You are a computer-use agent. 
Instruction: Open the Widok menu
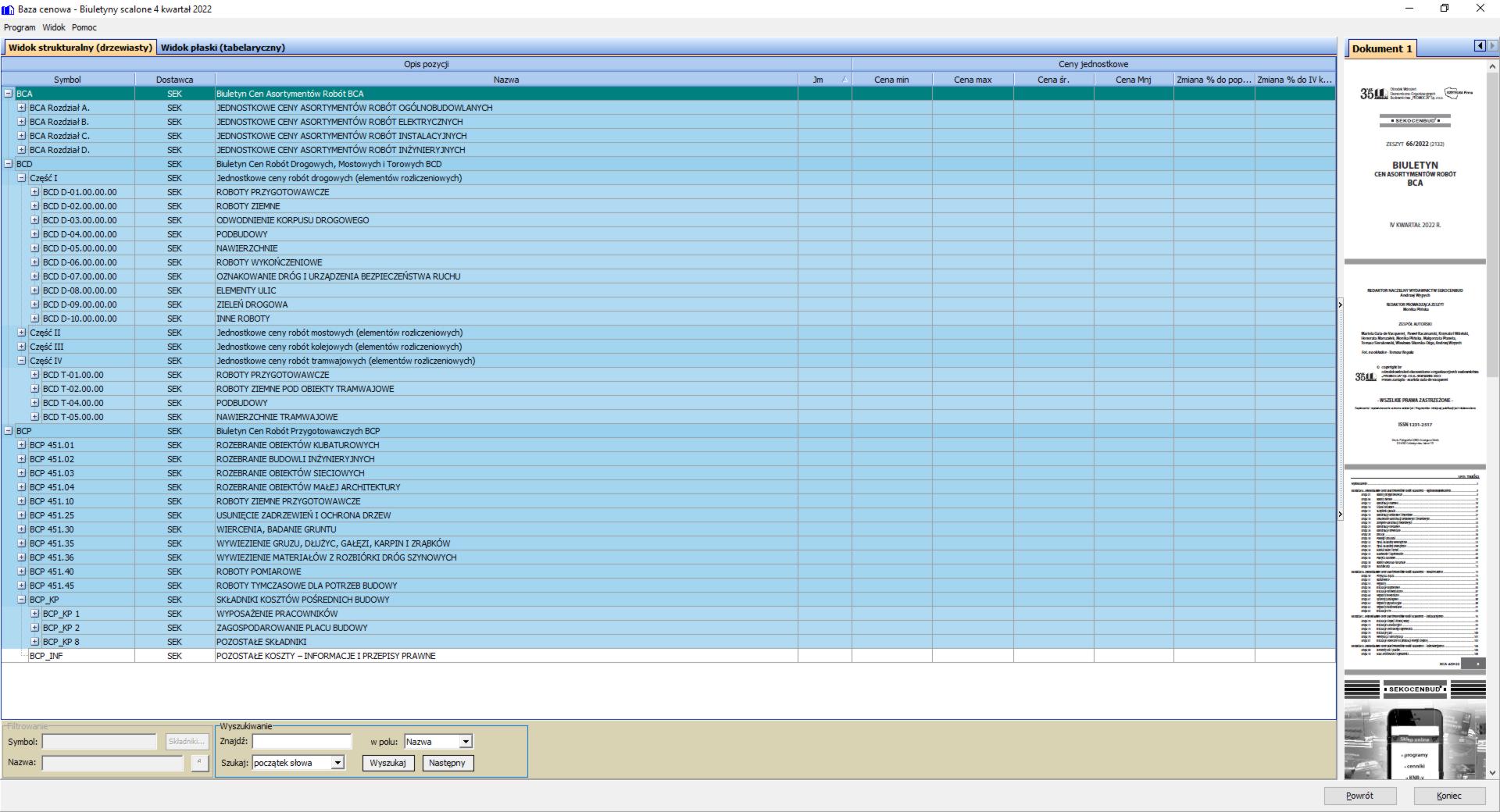pos(54,27)
